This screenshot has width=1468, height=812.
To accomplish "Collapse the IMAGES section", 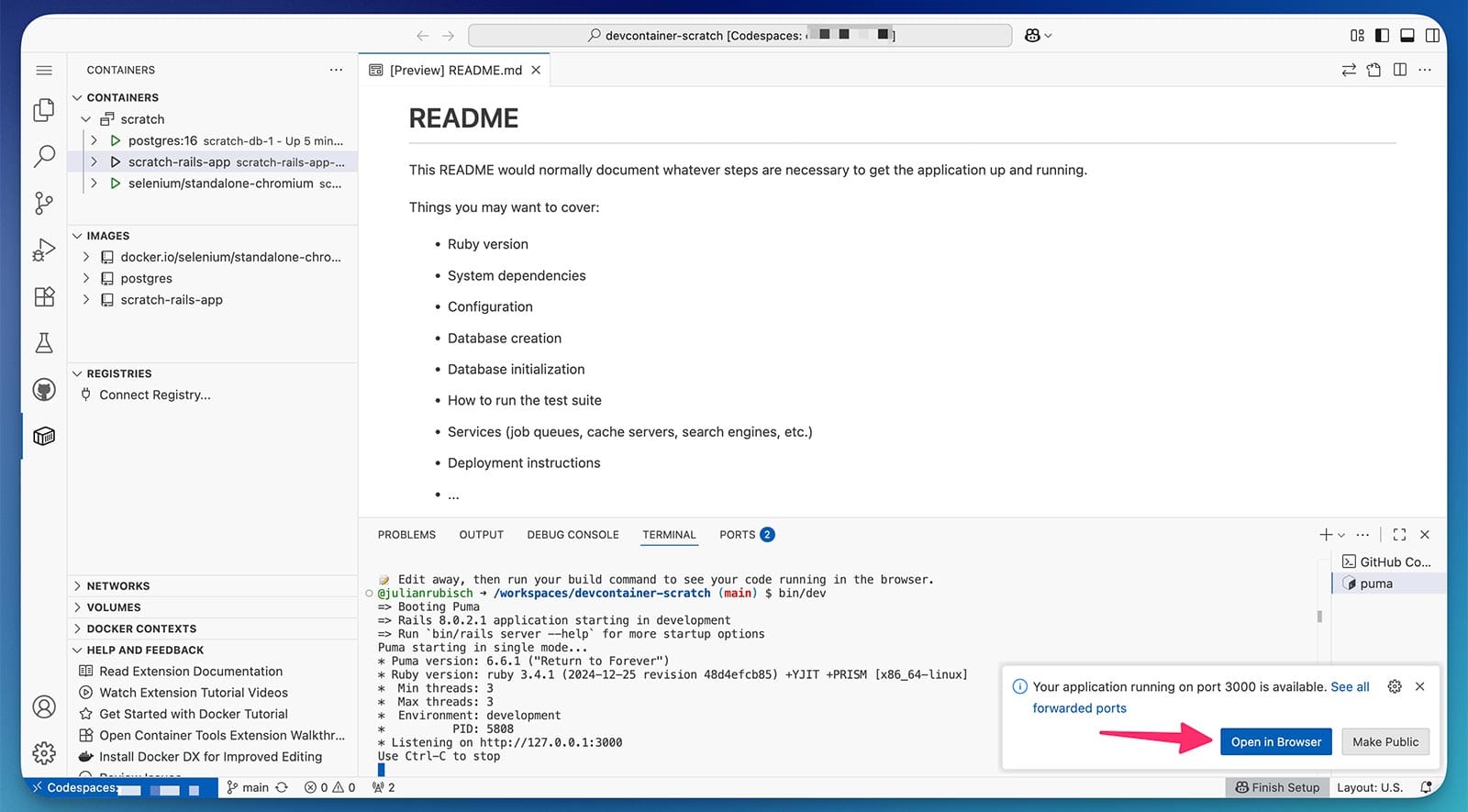I will pos(107,236).
